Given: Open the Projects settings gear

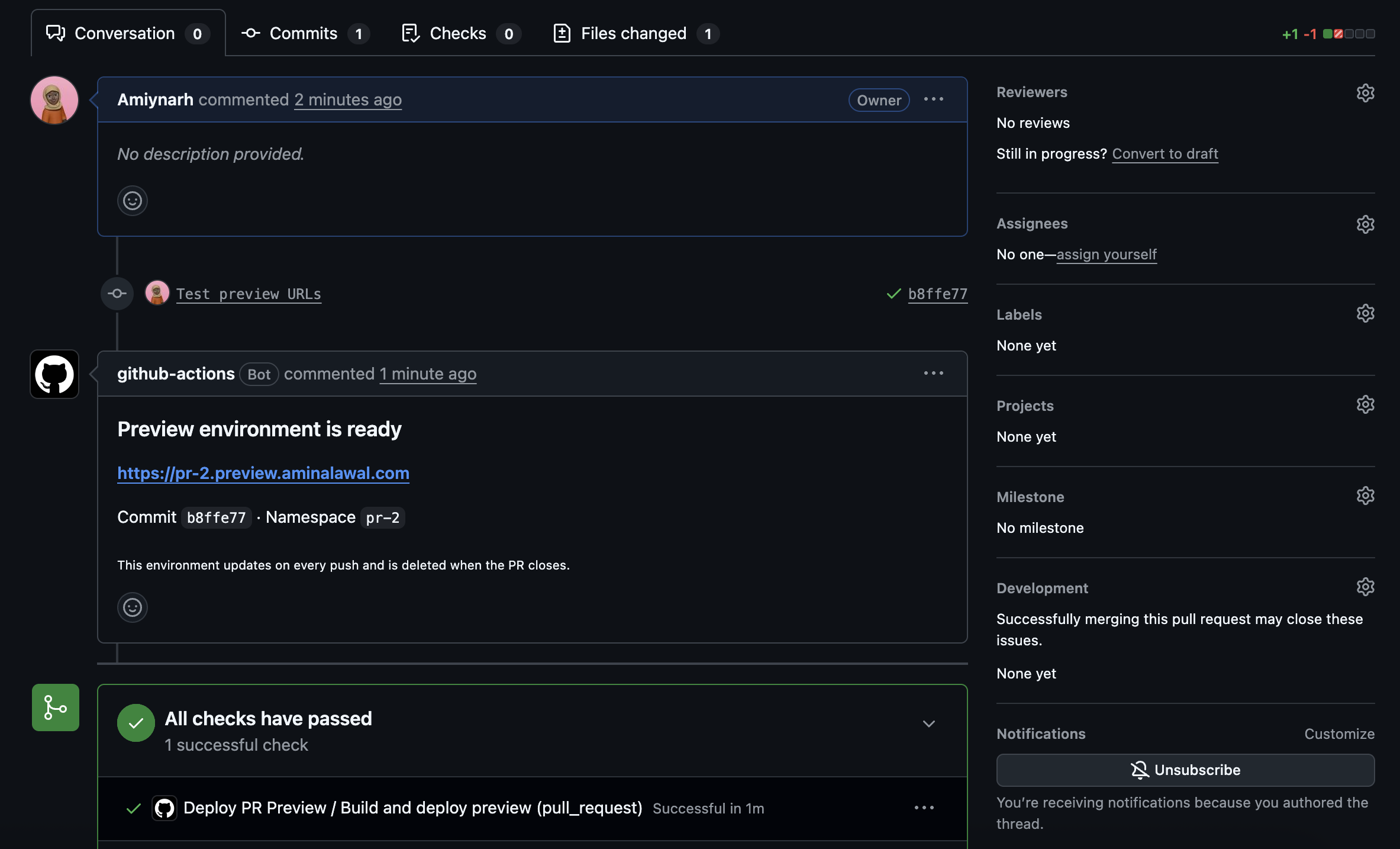Looking at the screenshot, I should coord(1365,404).
